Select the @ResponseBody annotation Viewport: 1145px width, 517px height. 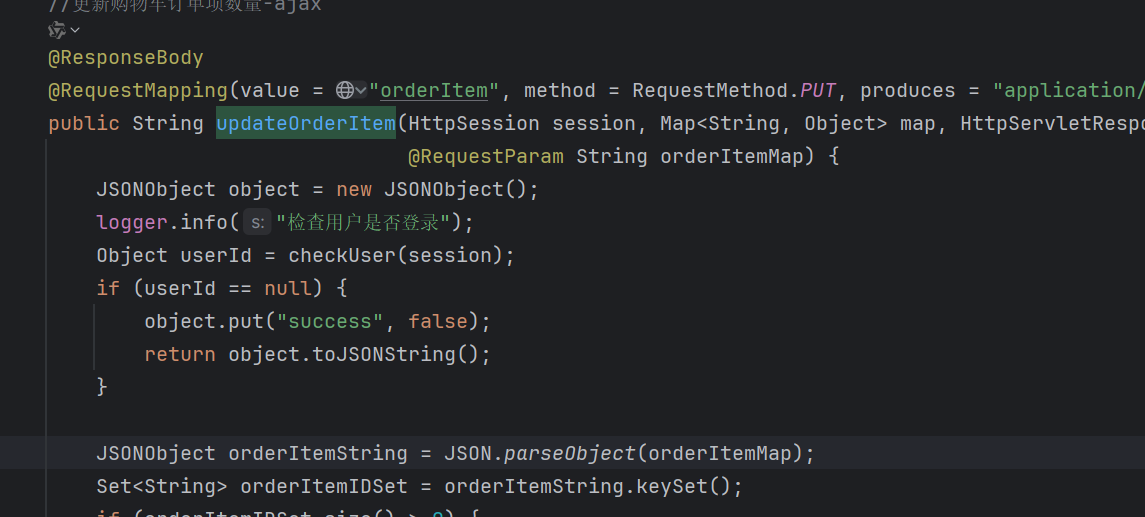point(126,58)
